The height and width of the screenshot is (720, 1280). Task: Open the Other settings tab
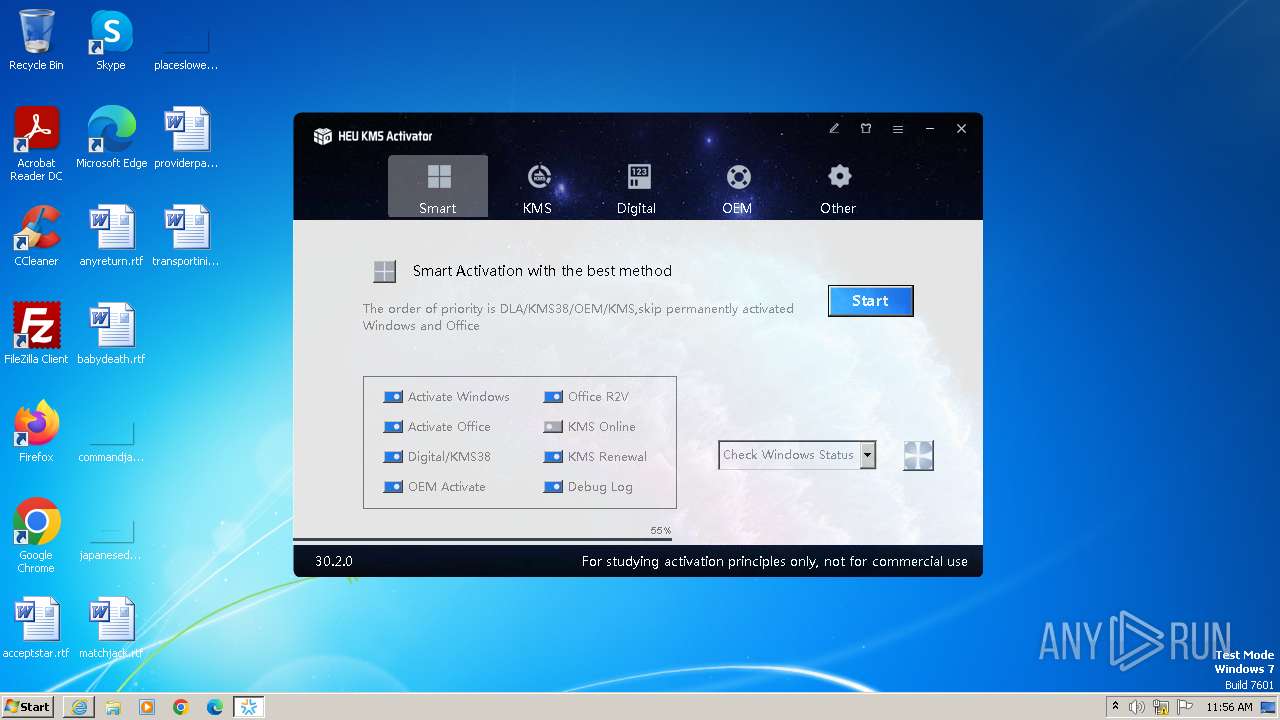tap(838, 187)
